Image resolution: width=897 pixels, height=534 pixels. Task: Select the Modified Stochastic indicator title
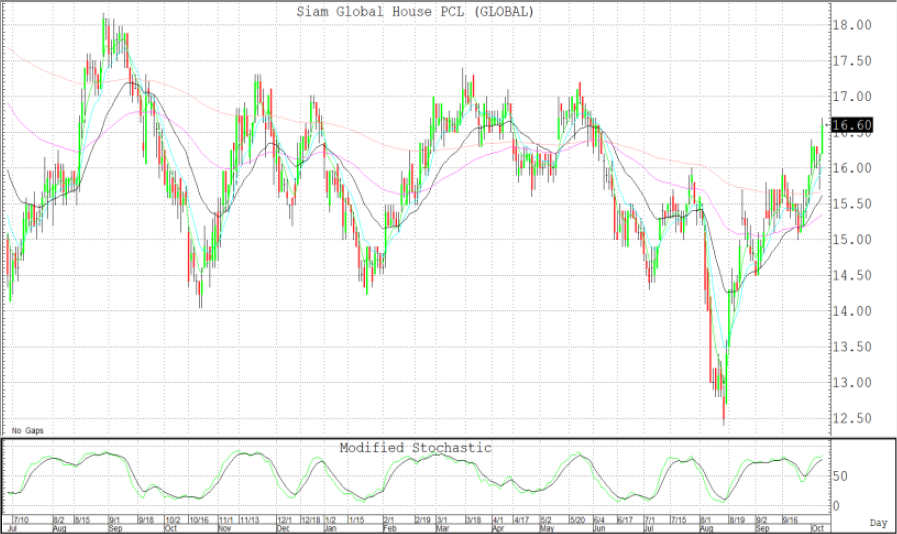click(416, 448)
